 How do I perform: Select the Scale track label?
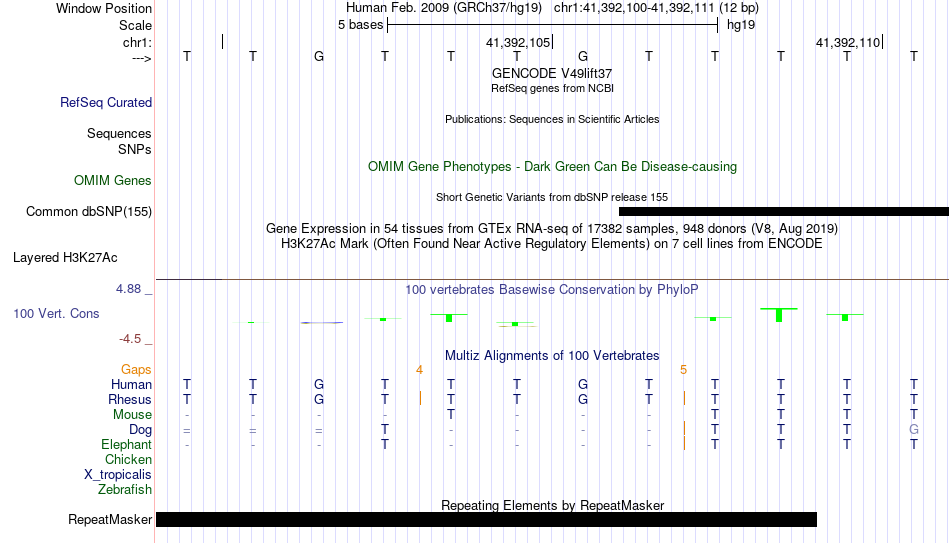click(135, 25)
